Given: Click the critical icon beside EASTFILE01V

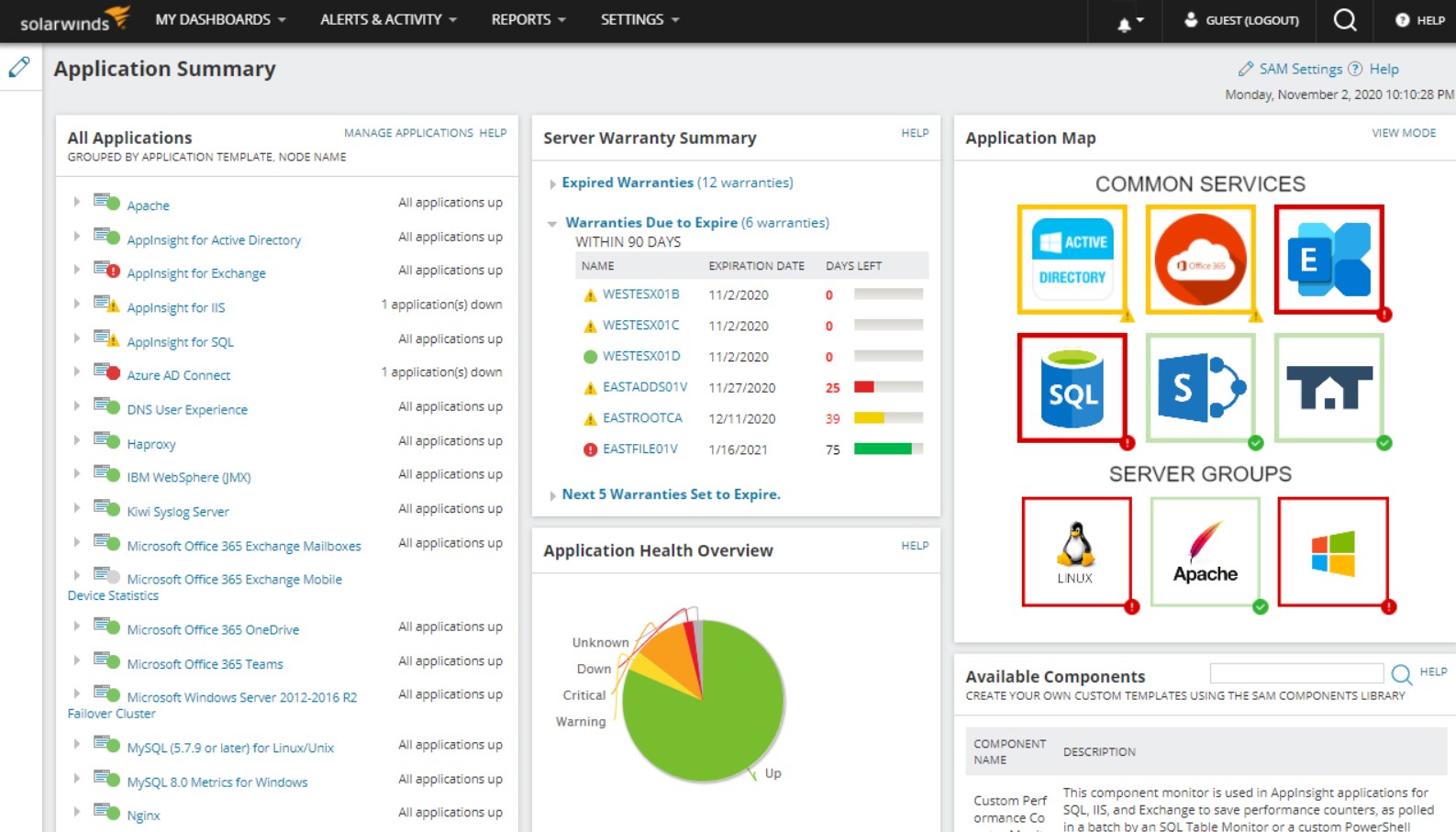Looking at the screenshot, I should (x=590, y=449).
